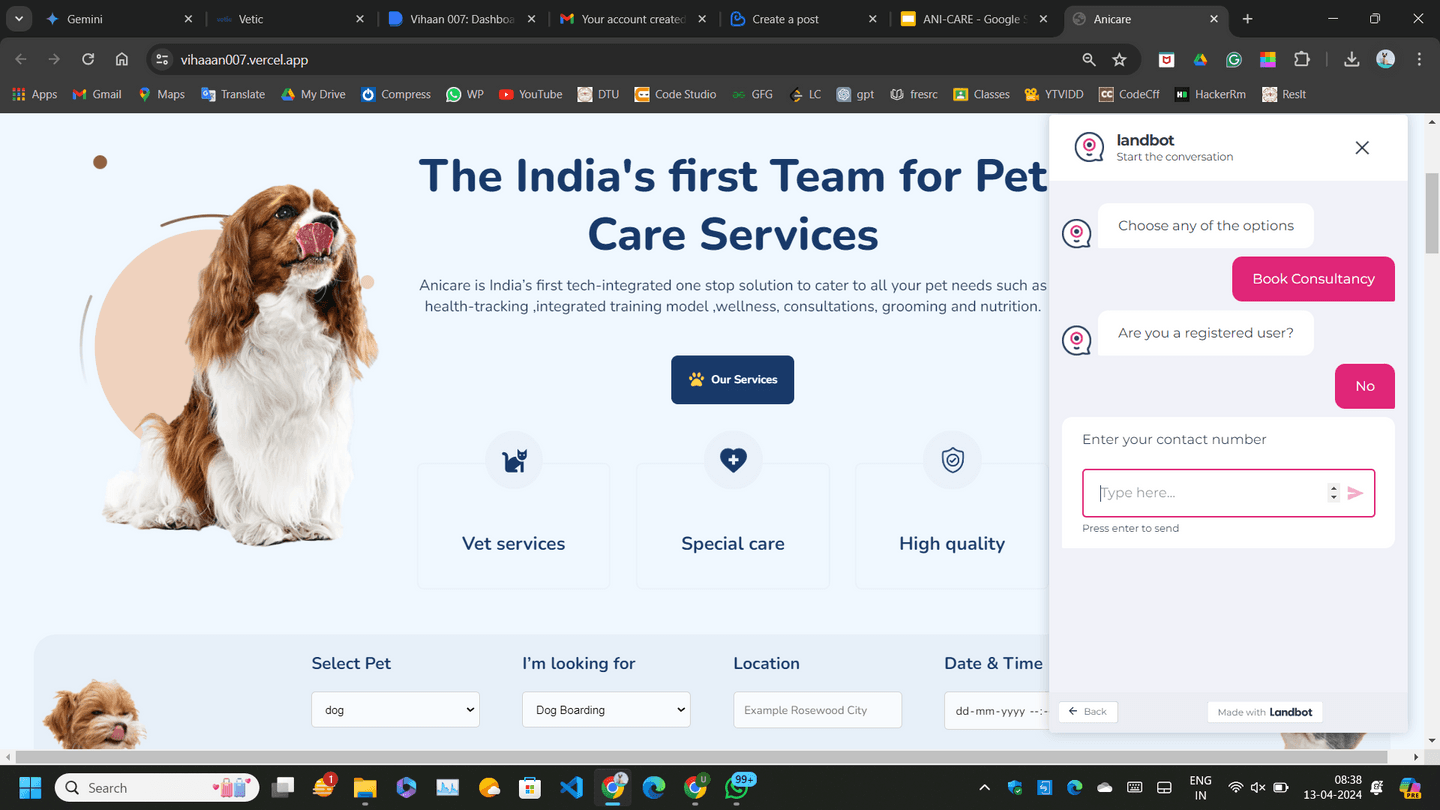Open the Chrome downloads icon
Viewport: 1440px width, 810px height.
[x=1351, y=60]
